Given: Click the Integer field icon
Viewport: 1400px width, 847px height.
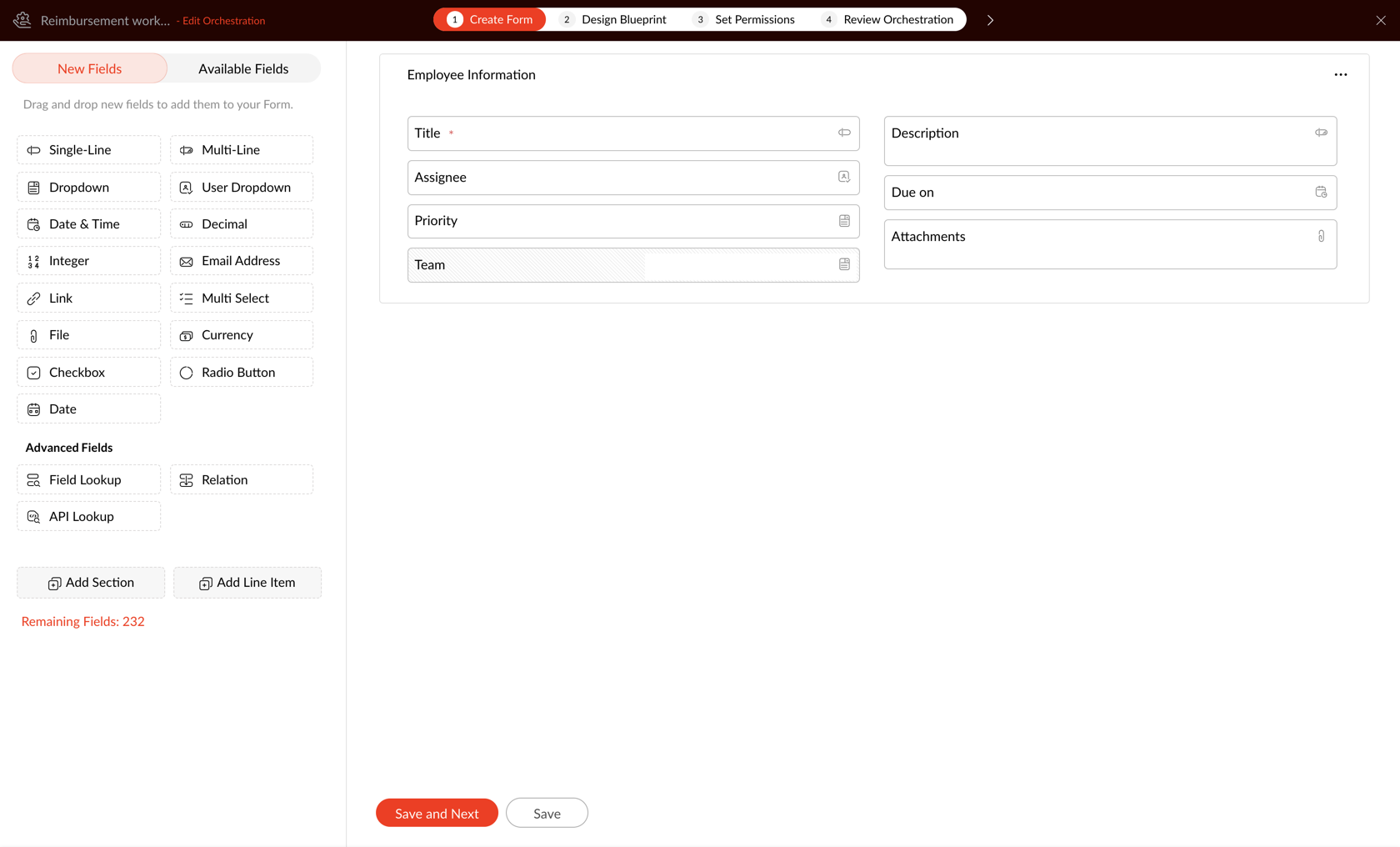Looking at the screenshot, I should (x=33, y=262).
